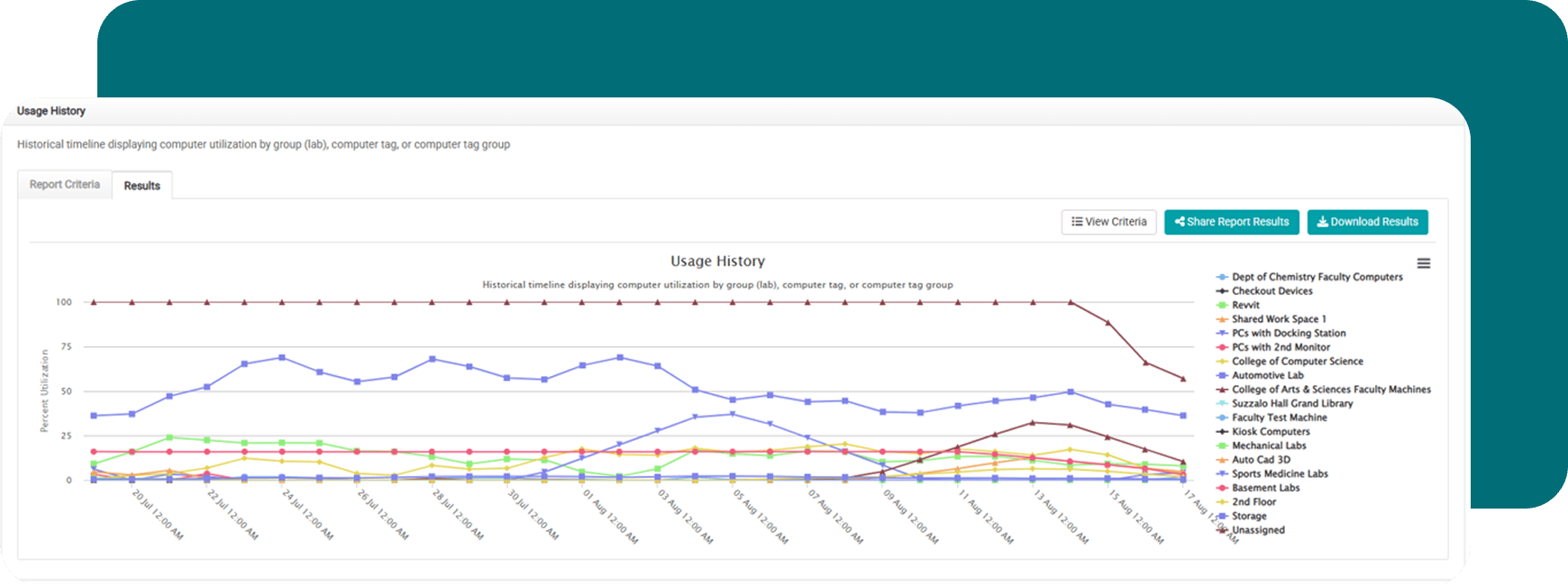Toggle 2nd Floor legend entry
1568x587 pixels.
[1245, 502]
